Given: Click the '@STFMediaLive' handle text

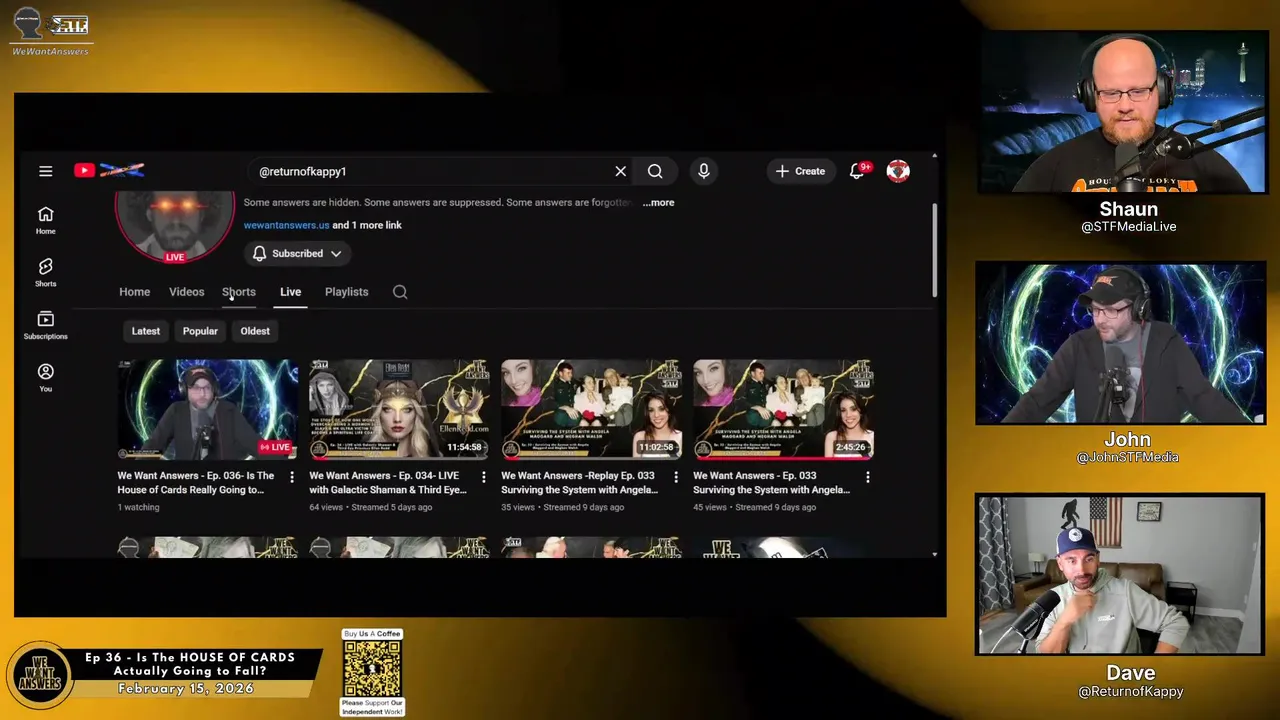Looking at the screenshot, I should click(x=1128, y=227).
